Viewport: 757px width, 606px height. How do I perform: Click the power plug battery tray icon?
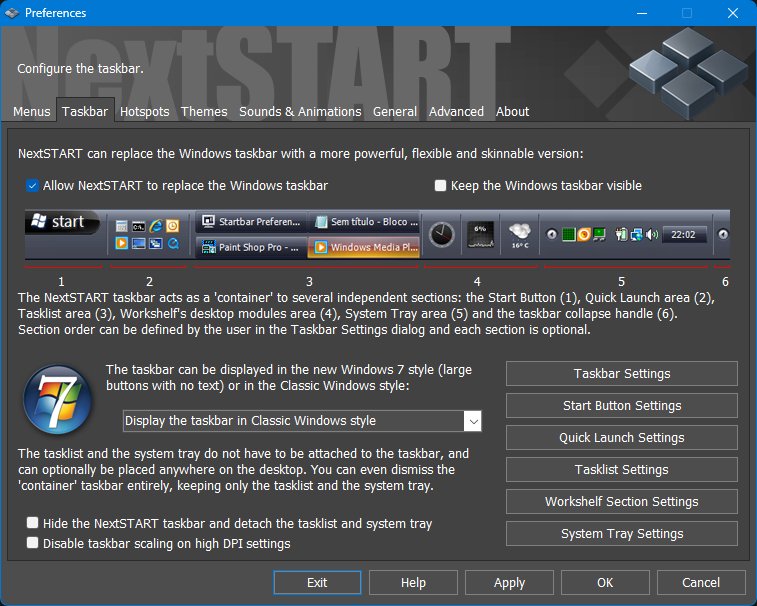click(x=621, y=235)
